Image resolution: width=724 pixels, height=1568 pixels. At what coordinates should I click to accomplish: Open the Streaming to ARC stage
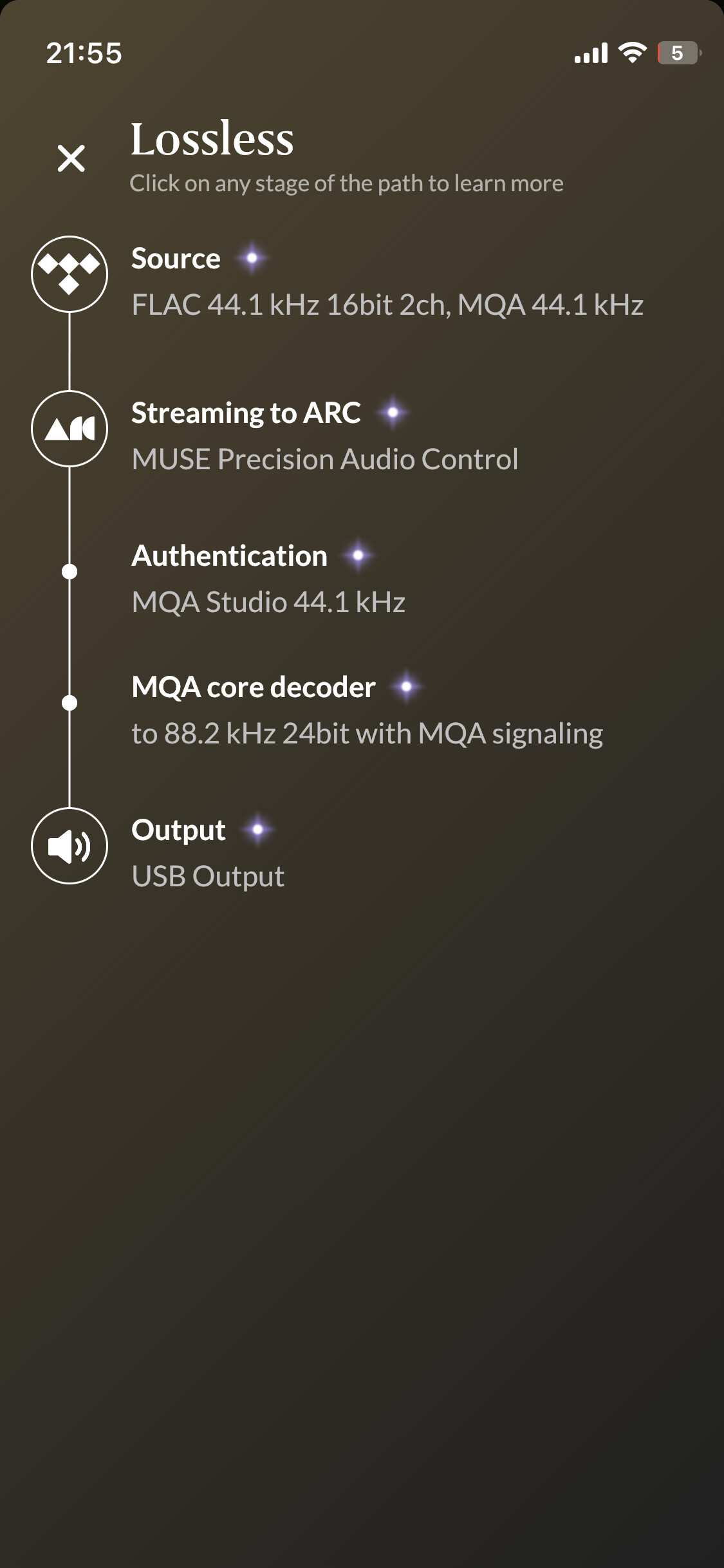pos(246,413)
